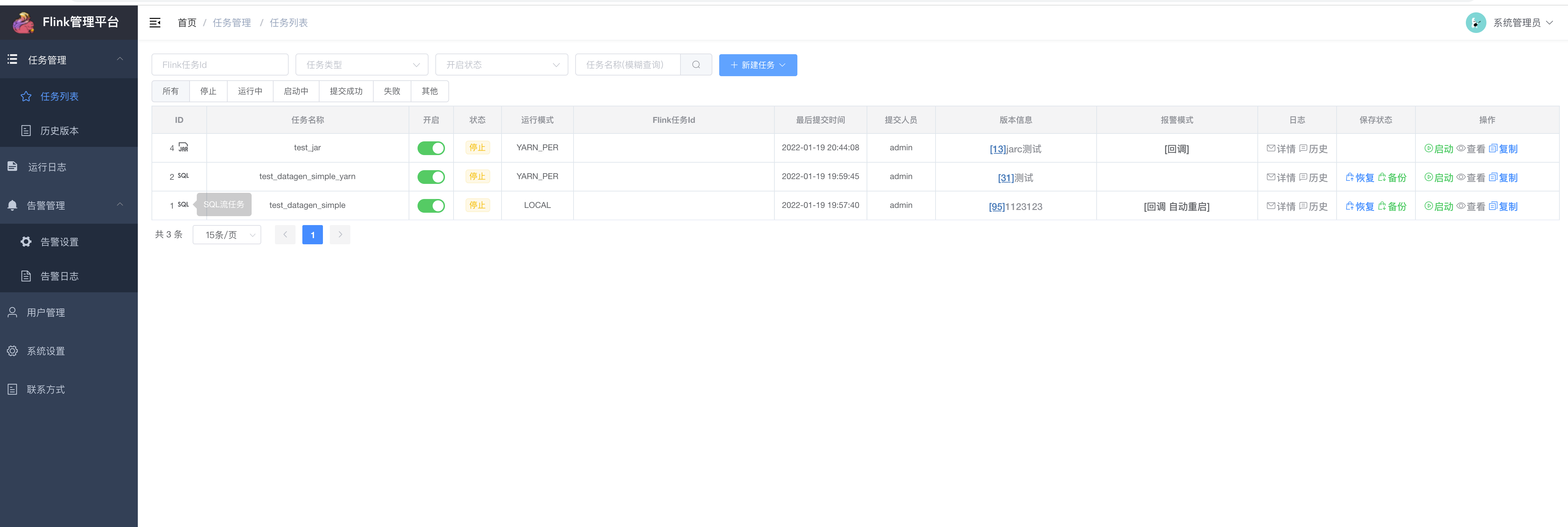1568x527 pixels.
Task: Open 系统设置 in the sidebar
Action: pos(69,350)
